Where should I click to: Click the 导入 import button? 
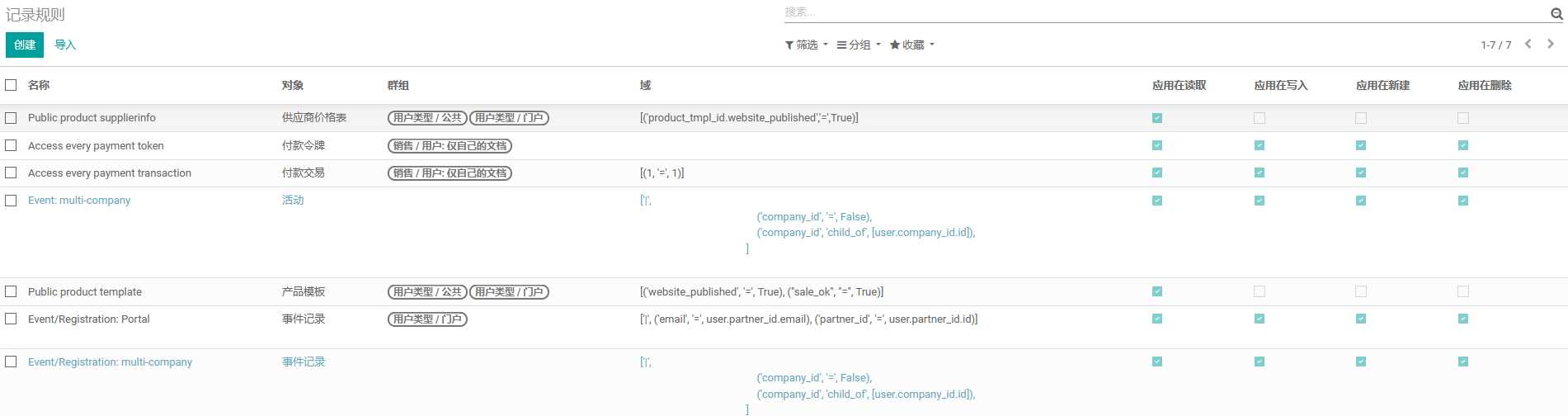coord(65,45)
